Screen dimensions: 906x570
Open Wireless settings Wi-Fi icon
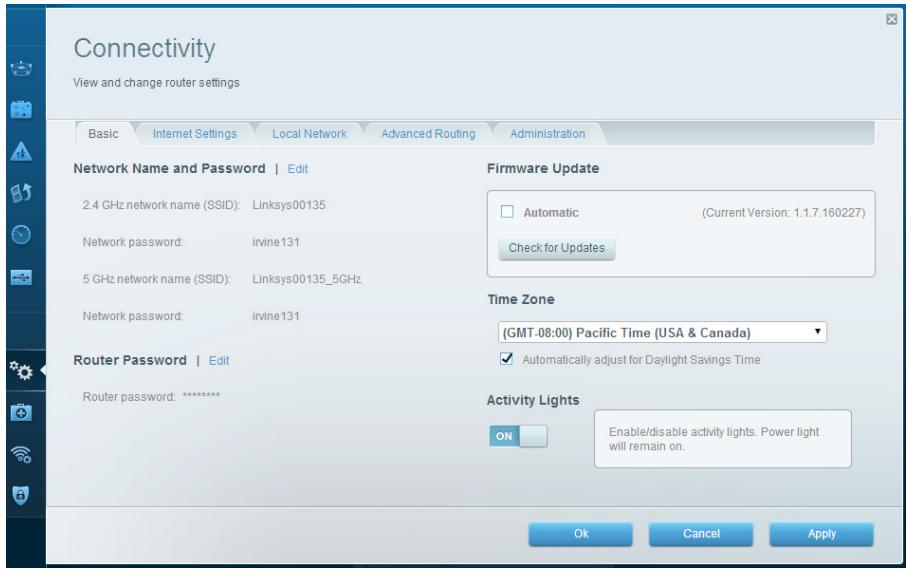(21, 454)
